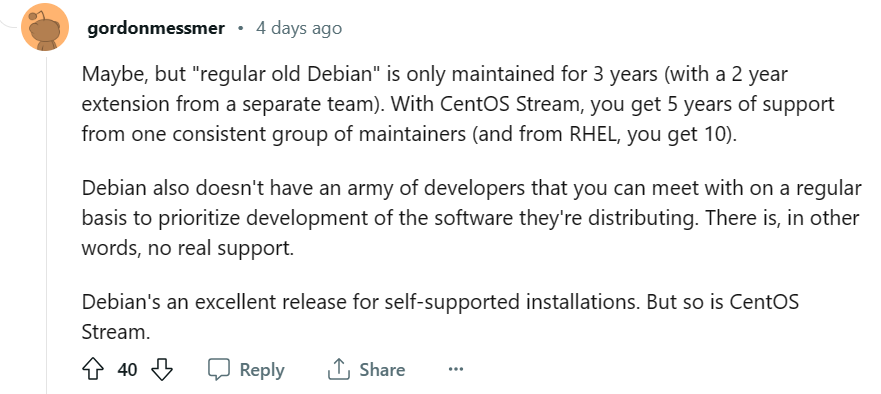
Task: Click the Reply text label
Action: tap(262, 370)
